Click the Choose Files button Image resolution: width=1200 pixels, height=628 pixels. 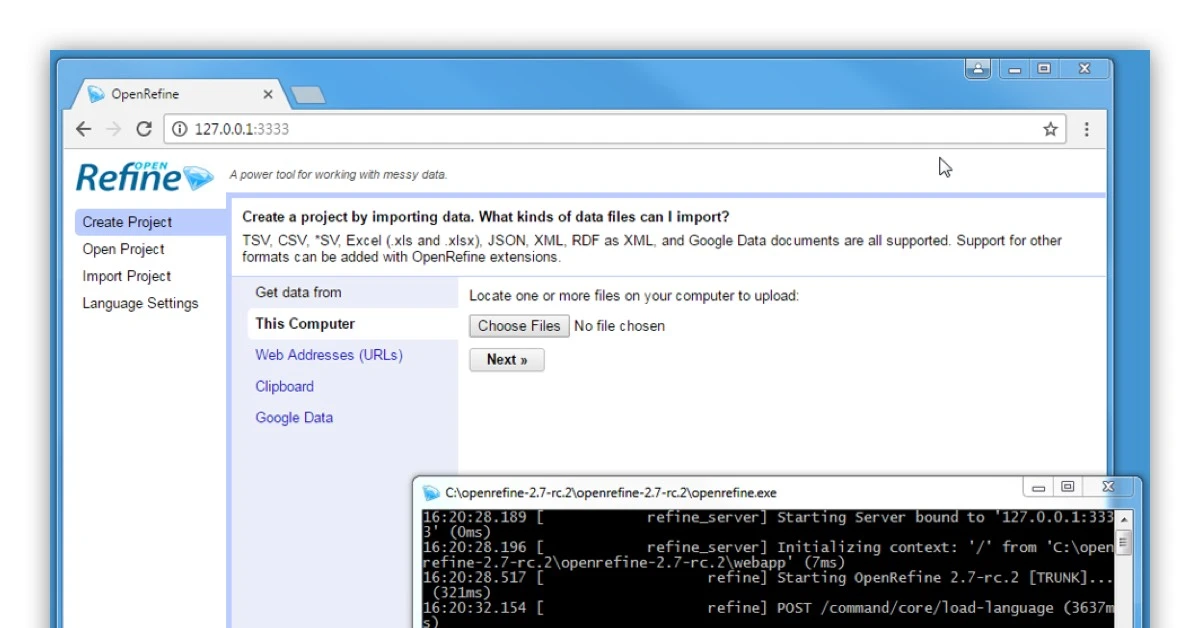[x=519, y=326]
